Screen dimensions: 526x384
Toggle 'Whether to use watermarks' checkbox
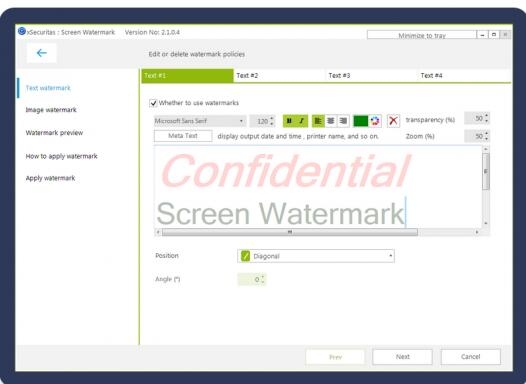[x=153, y=103]
